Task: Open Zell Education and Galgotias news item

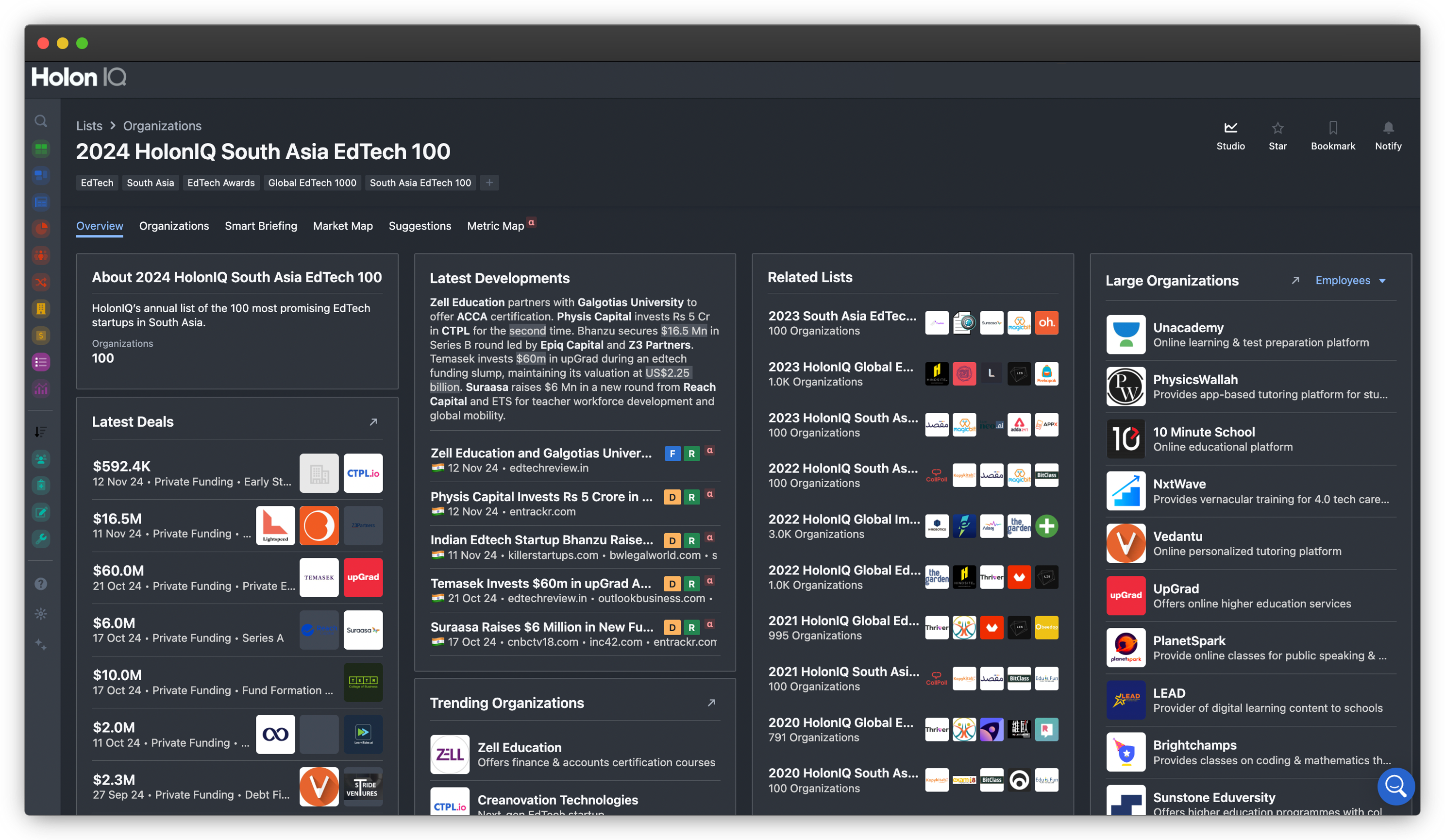Action: pyautogui.click(x=575, y=460)
